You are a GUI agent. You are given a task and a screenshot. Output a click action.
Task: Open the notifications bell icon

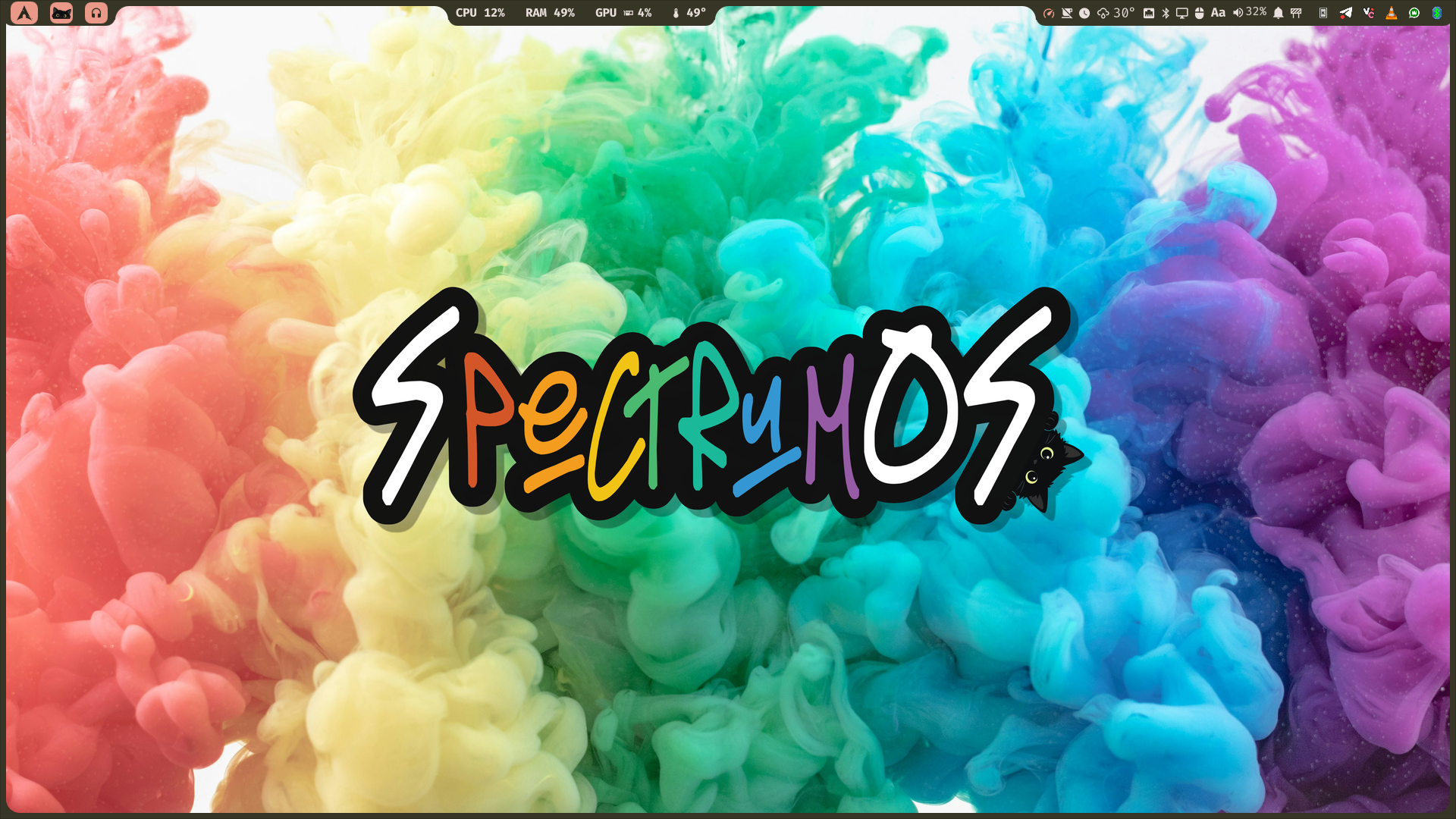(x=1279, y=13)
